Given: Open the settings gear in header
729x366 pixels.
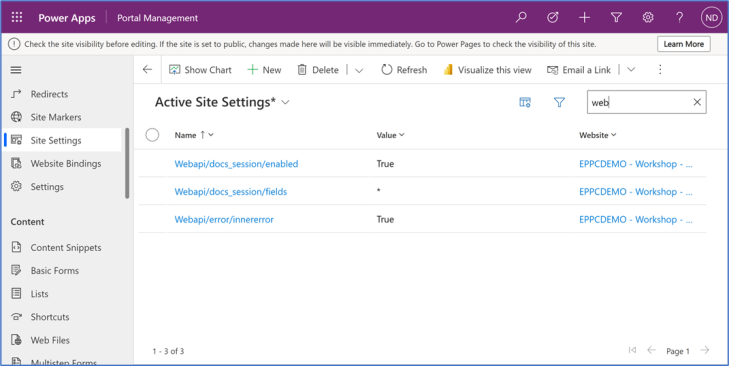Looking at the screenshot, I should click(648, 18).
